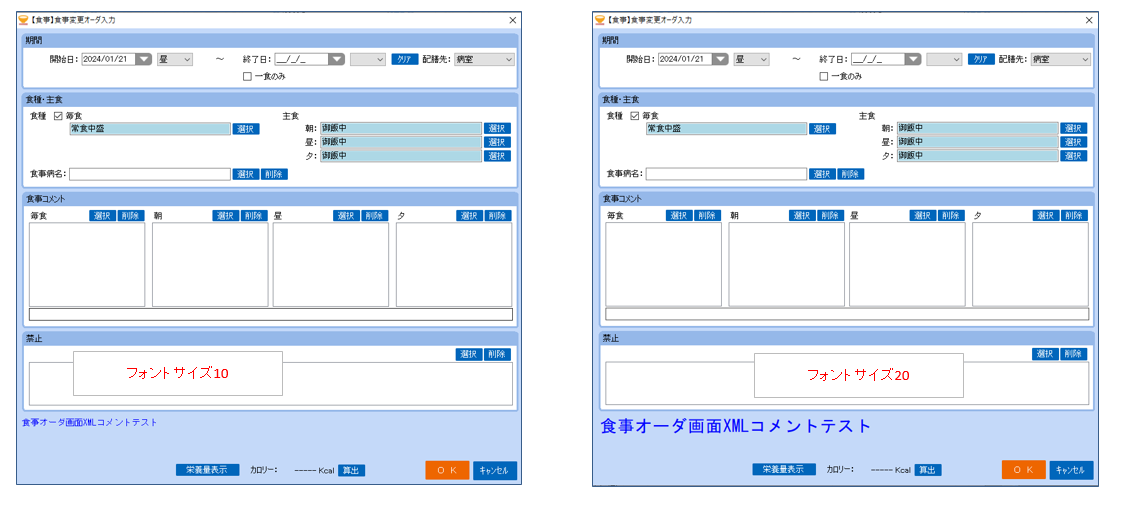The width and height of the screenshot is (1145, 508).
Task: Click 削除 beside 食事病名 in left window
Action: pos(275,174)
